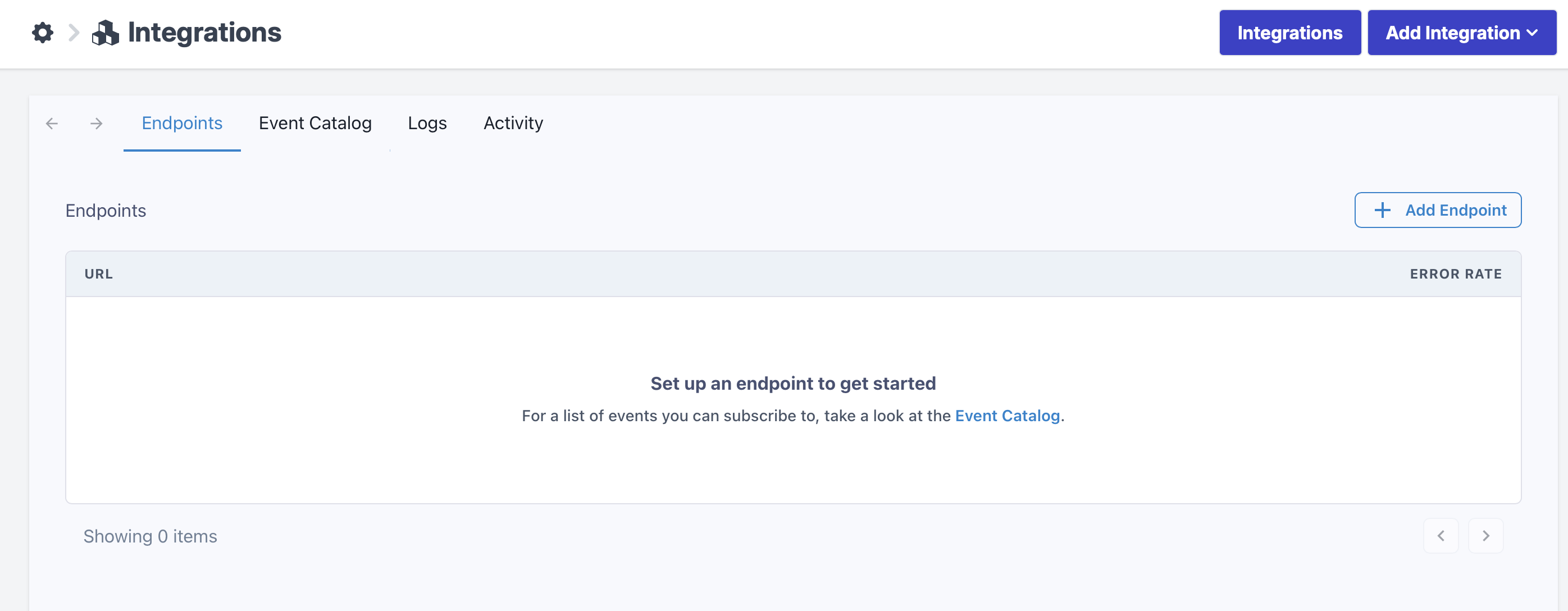The image size is (1568, 611).
Task: Click the breadcrumb chevron separator
Action: tap(74, 33)
